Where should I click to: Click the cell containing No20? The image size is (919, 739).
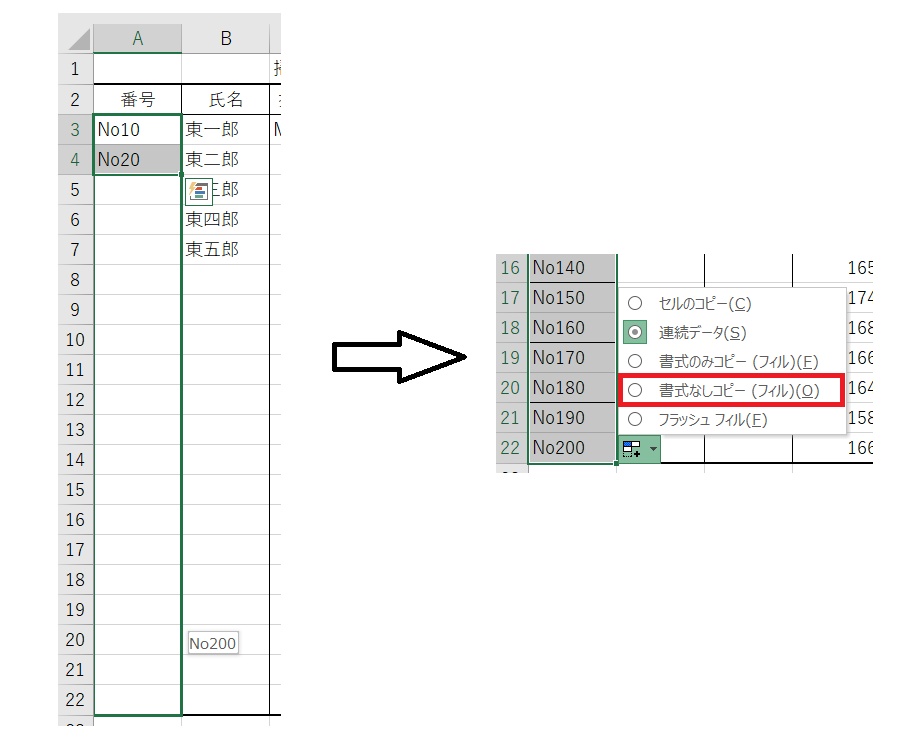click(137, 160)
